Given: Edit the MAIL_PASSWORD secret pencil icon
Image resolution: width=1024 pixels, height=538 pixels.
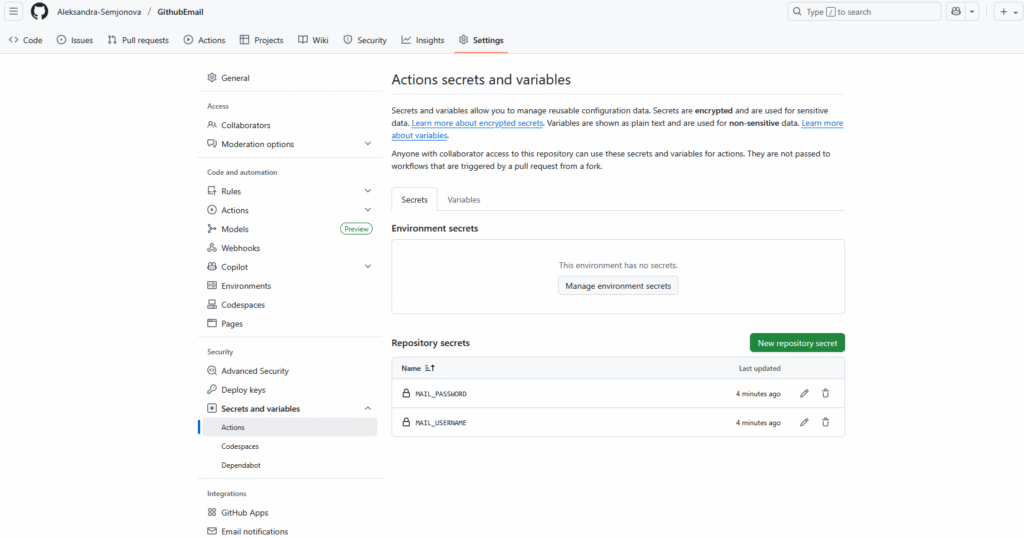Looking at the screenshot, I should pos(804,394).
